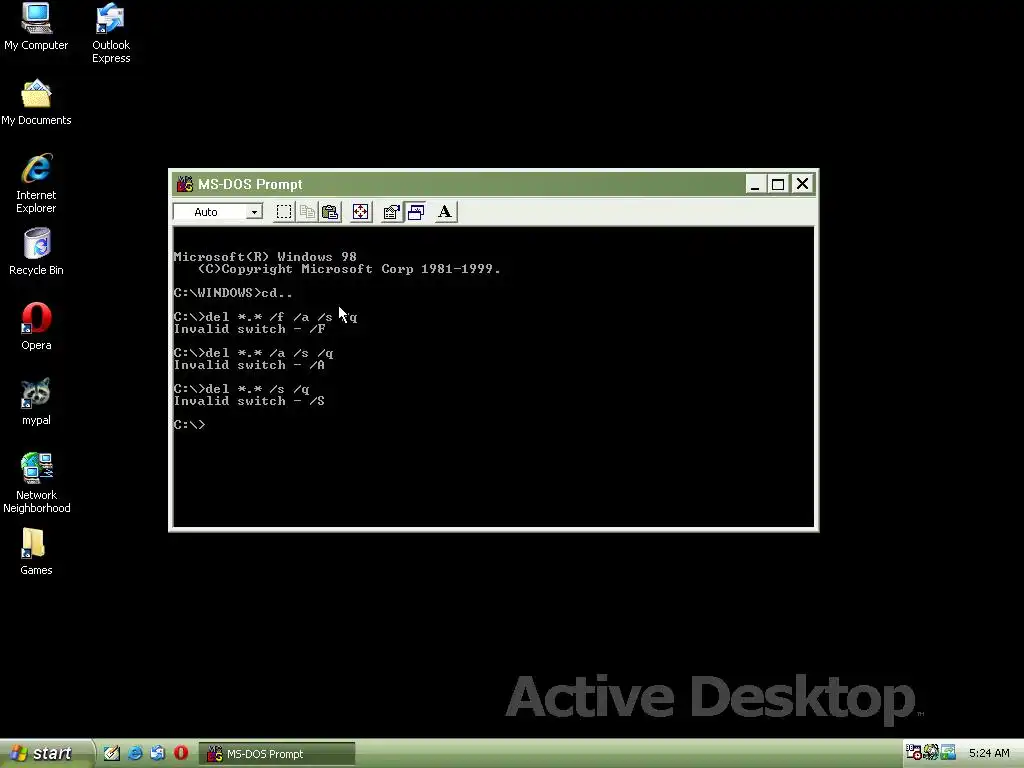
Task: Open the start menu
Action: point(46,754)
